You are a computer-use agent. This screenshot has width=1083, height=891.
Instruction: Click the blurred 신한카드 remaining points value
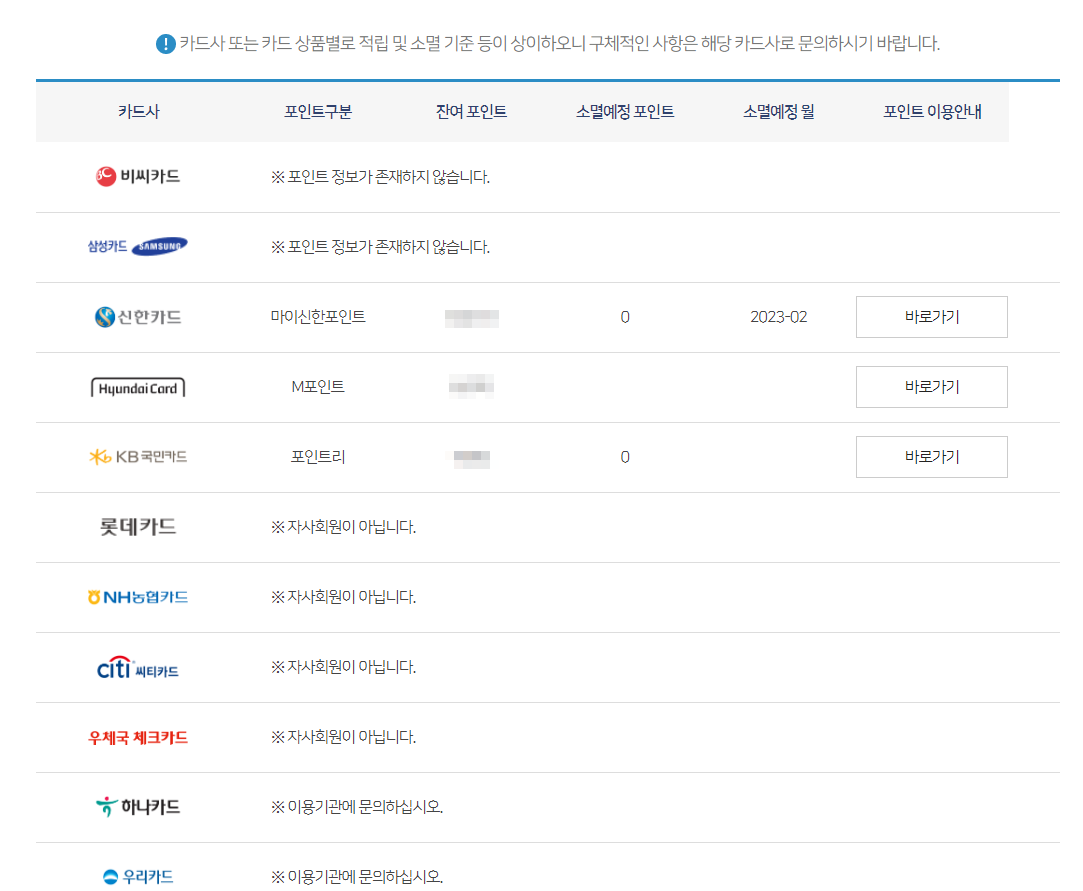pos(472,318)
